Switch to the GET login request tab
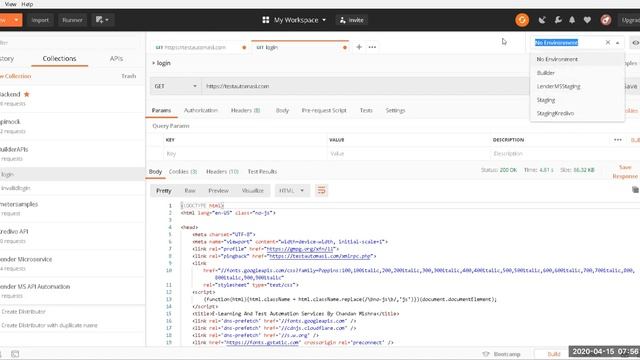 pos(300,47)
